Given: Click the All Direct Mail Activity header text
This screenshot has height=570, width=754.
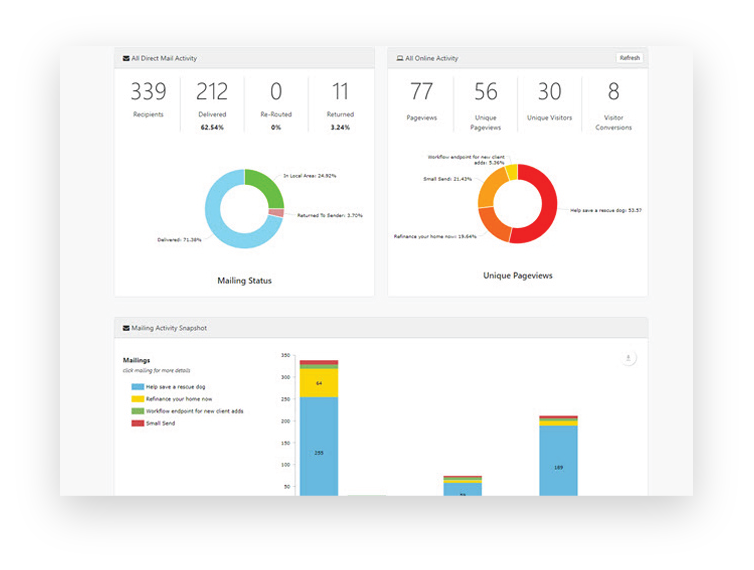Looking at the screenshot, I should pyautogui.click(x=164, y=58).
